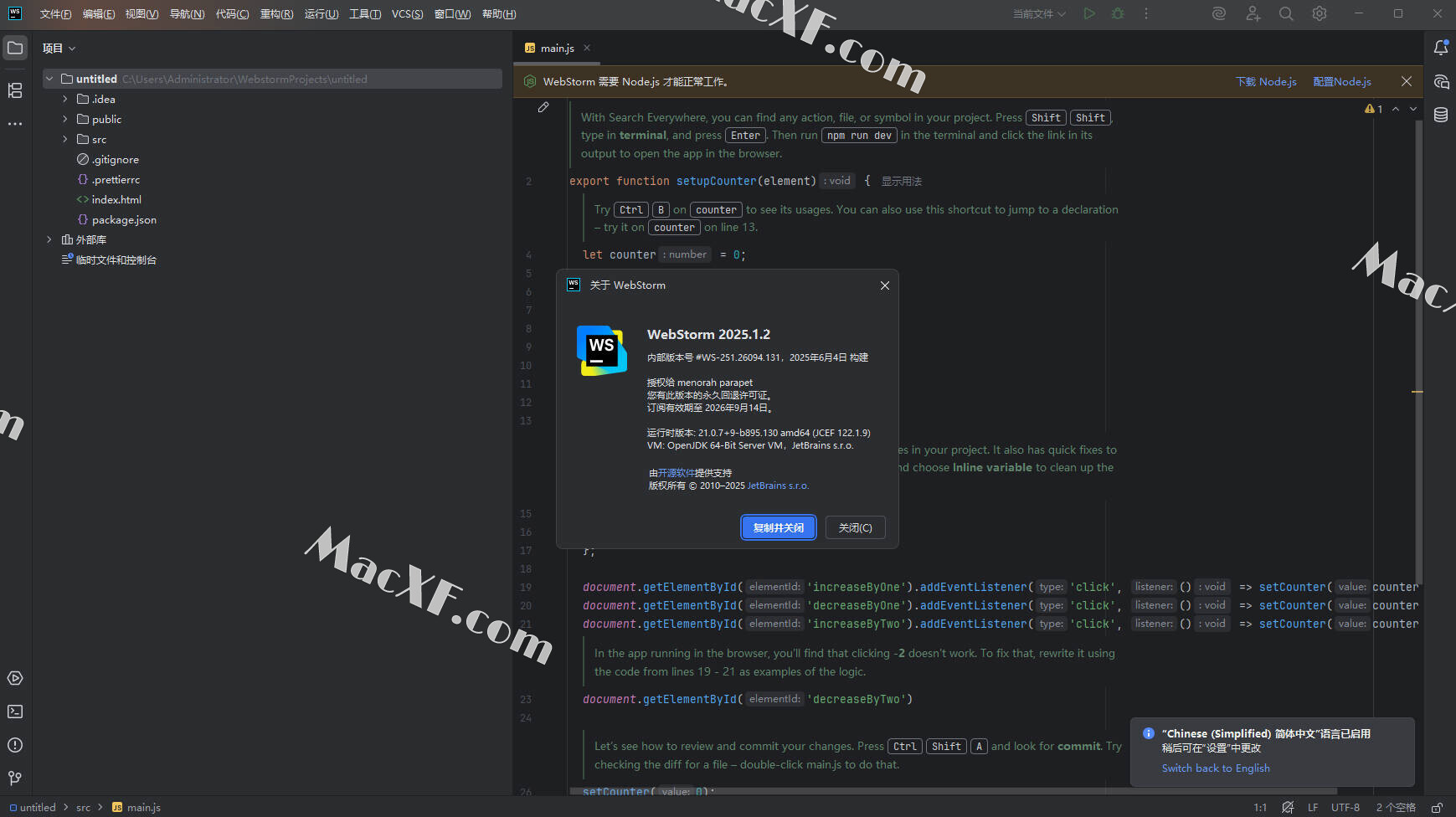Open the Code With Me user icon
Screen dimensions: 1456x817
coord(1253,13)
